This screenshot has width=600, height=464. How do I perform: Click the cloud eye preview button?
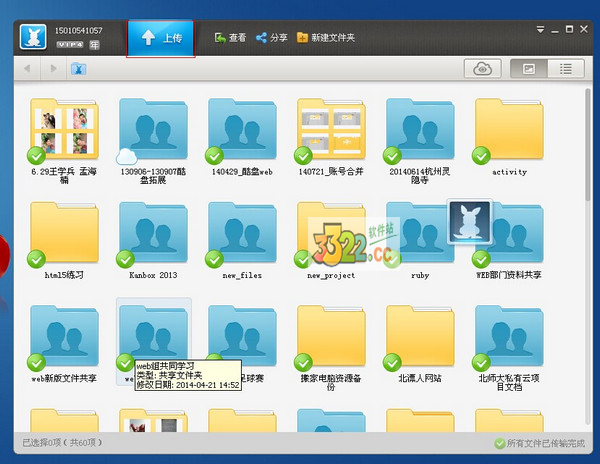(483, 69)
